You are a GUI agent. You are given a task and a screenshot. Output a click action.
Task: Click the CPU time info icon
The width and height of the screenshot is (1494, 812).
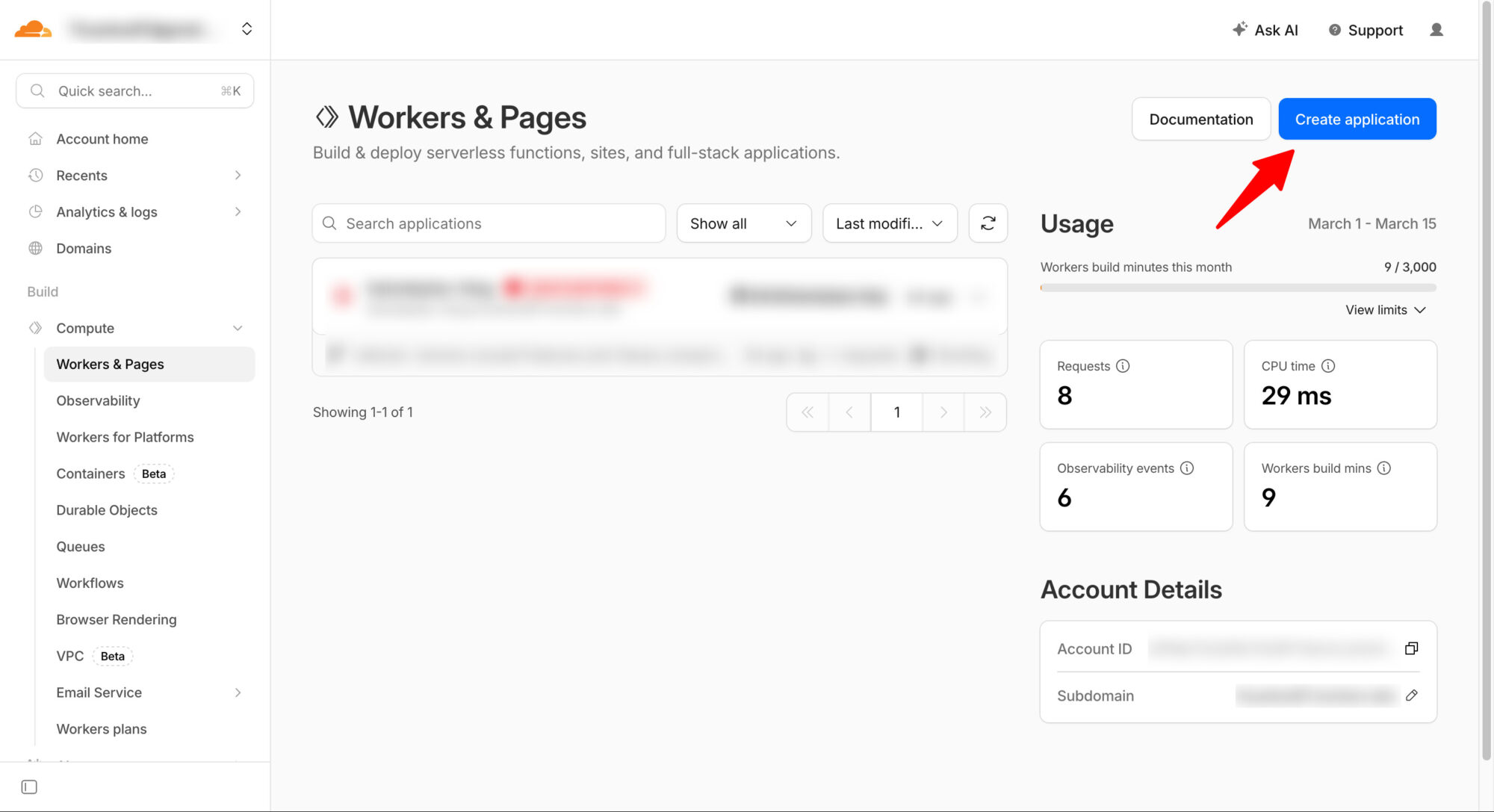pos(1328,366)
